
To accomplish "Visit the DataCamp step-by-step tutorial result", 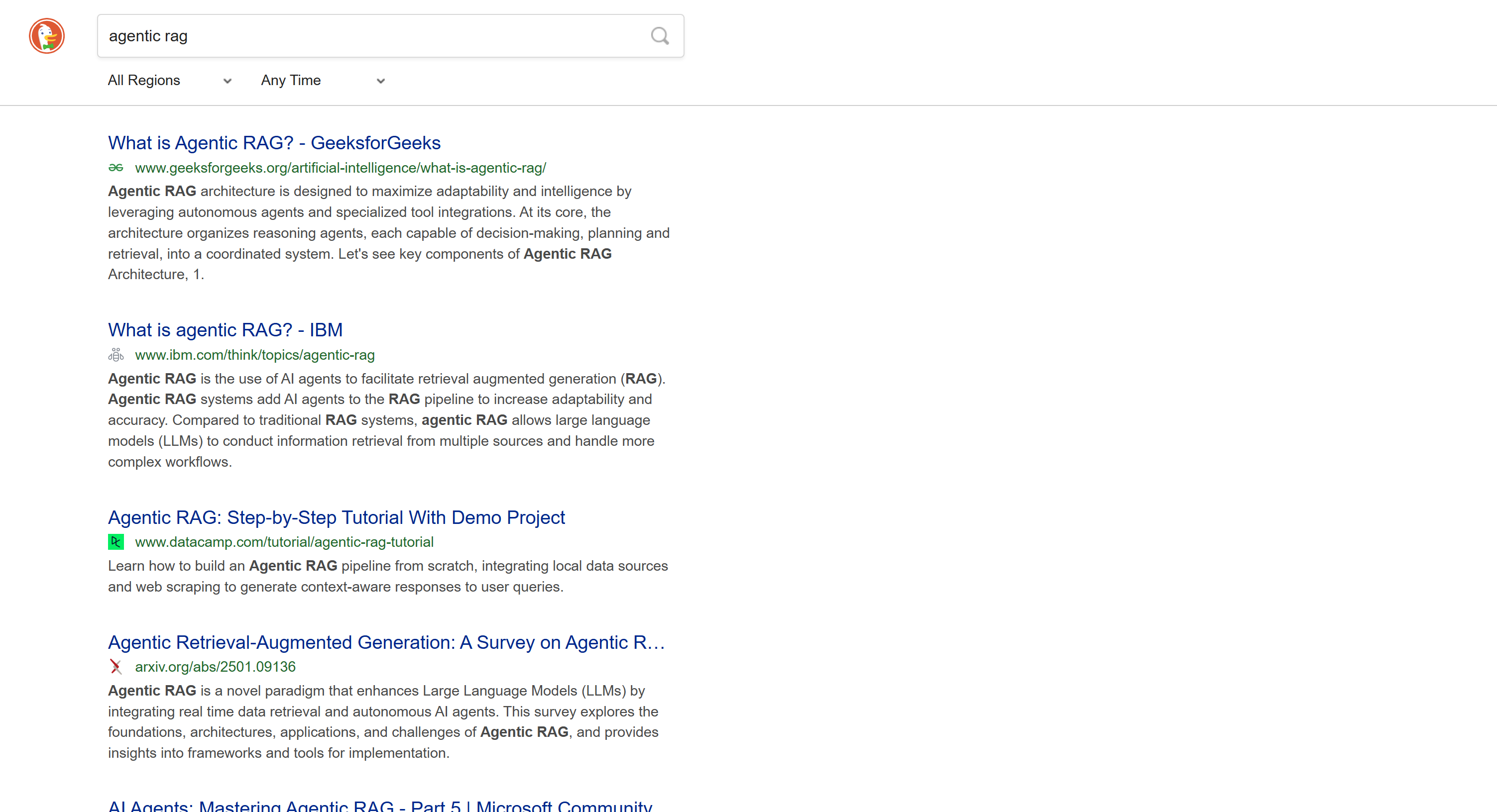I will pyautogui.click(x=336, y=517).
